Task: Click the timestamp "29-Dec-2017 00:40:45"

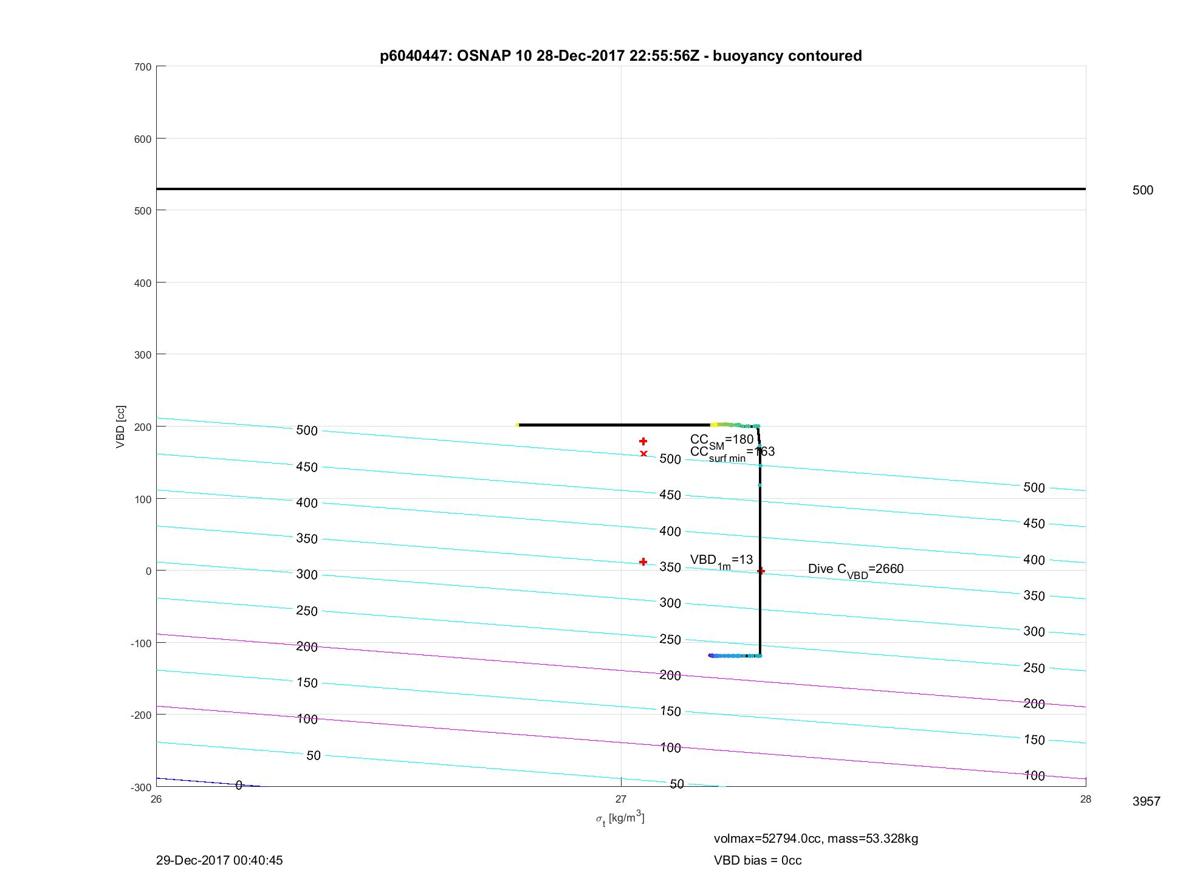Action: pyautogui.click(x=219, y=860)
